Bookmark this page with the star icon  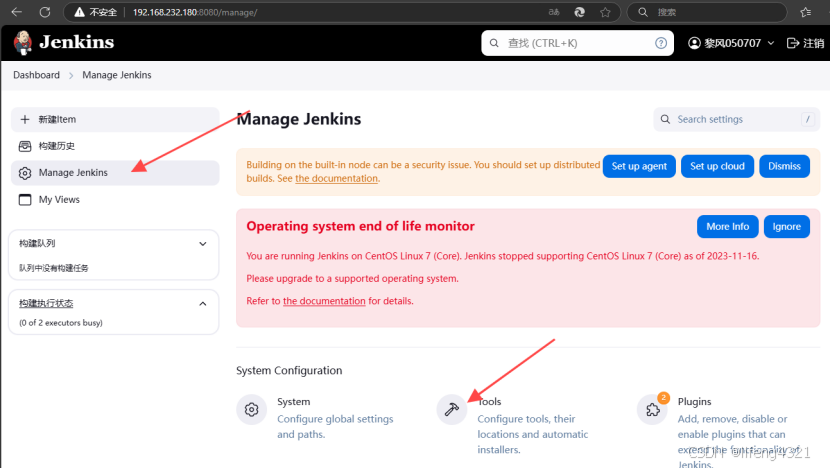coord(605,12)
